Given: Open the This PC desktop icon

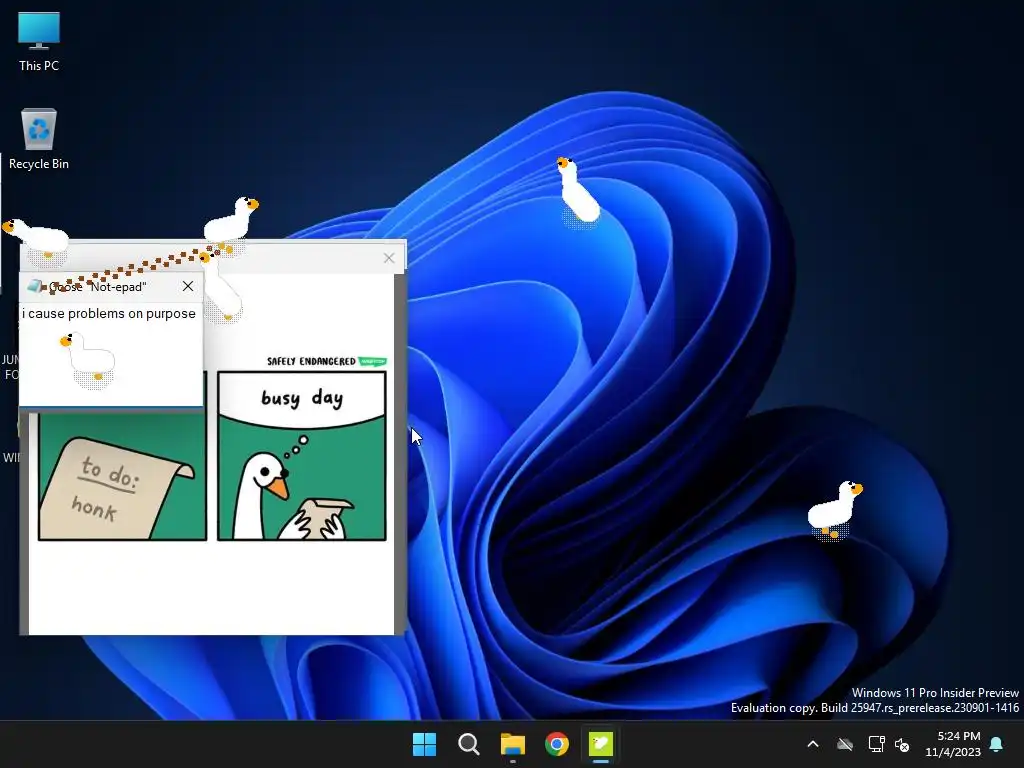Looking at the screenshot, I should pos(39,42).
